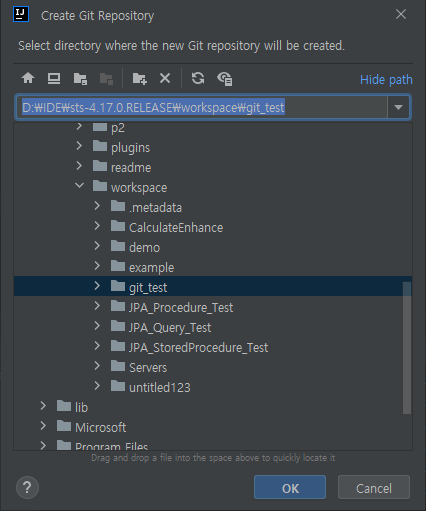This screenshot has height=511, width=426.
Task: Delete selected item with X icon
Action: [x=165, y=79]
